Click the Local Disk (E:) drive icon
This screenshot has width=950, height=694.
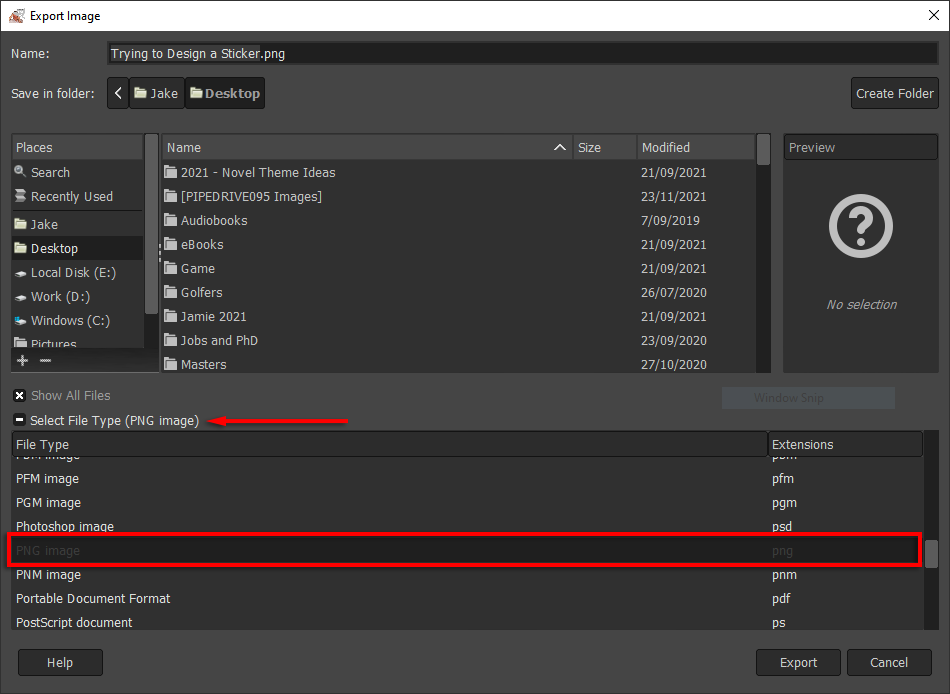tap(21, 273)
